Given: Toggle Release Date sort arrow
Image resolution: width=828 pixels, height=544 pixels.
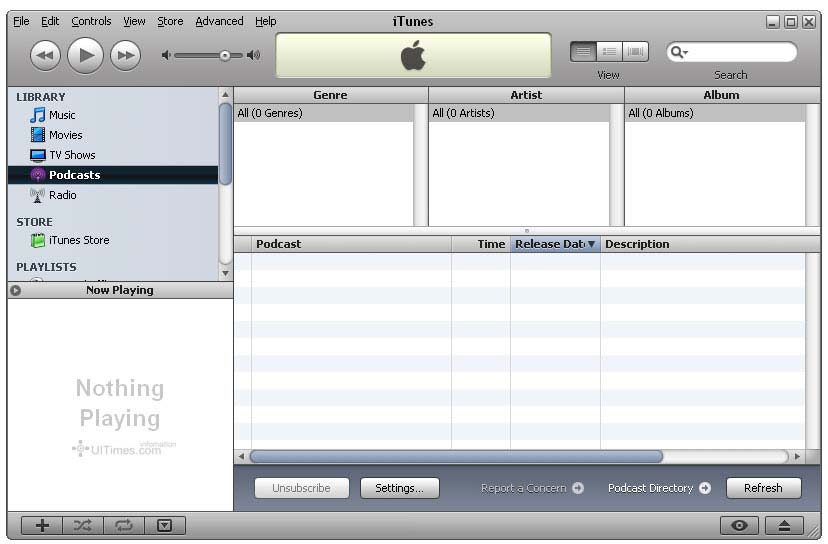Looking at the screenshot, I should (591, 244).
